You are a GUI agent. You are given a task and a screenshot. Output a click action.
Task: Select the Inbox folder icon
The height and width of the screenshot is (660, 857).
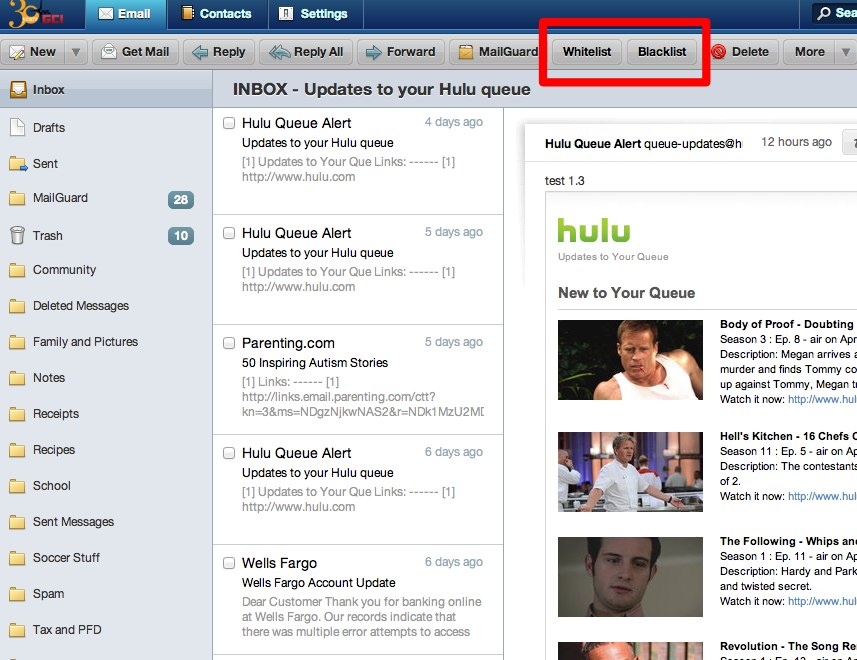click(x=18, y=90)
